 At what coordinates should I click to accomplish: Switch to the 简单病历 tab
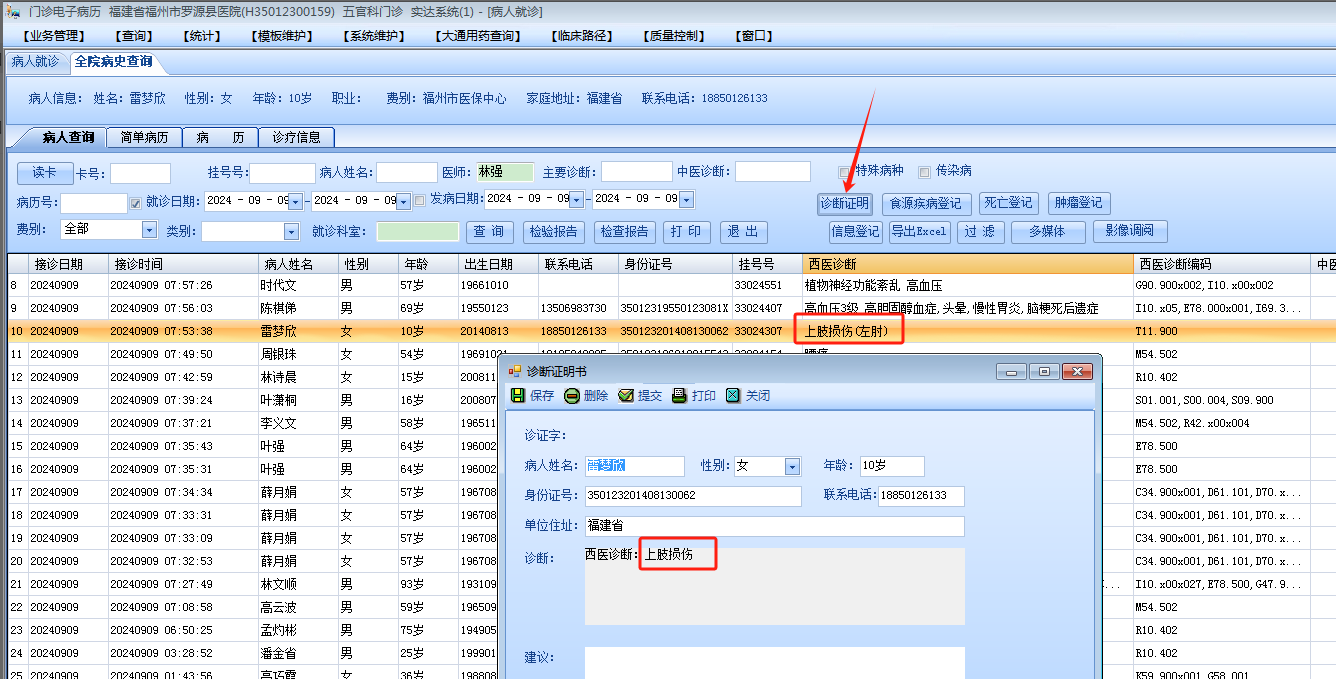[x=144, y=137]
